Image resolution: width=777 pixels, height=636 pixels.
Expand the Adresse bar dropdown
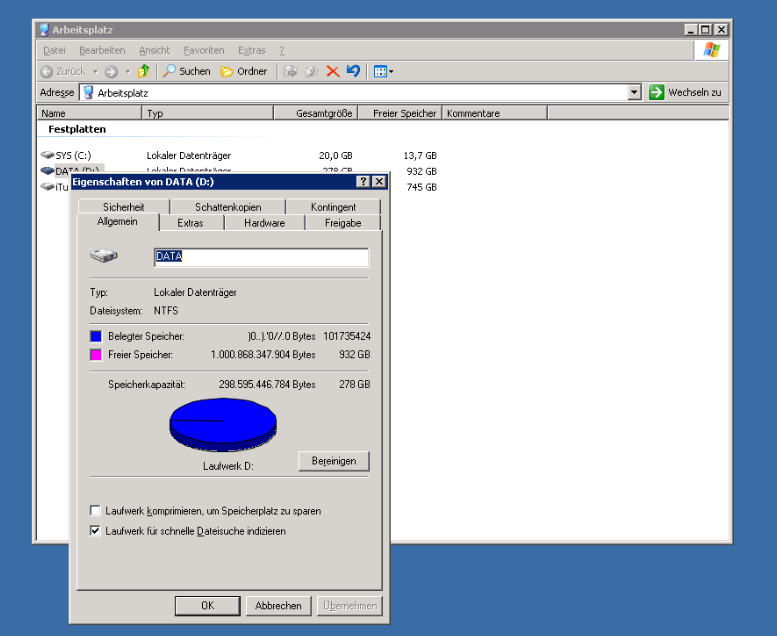[x=634, y=92]
